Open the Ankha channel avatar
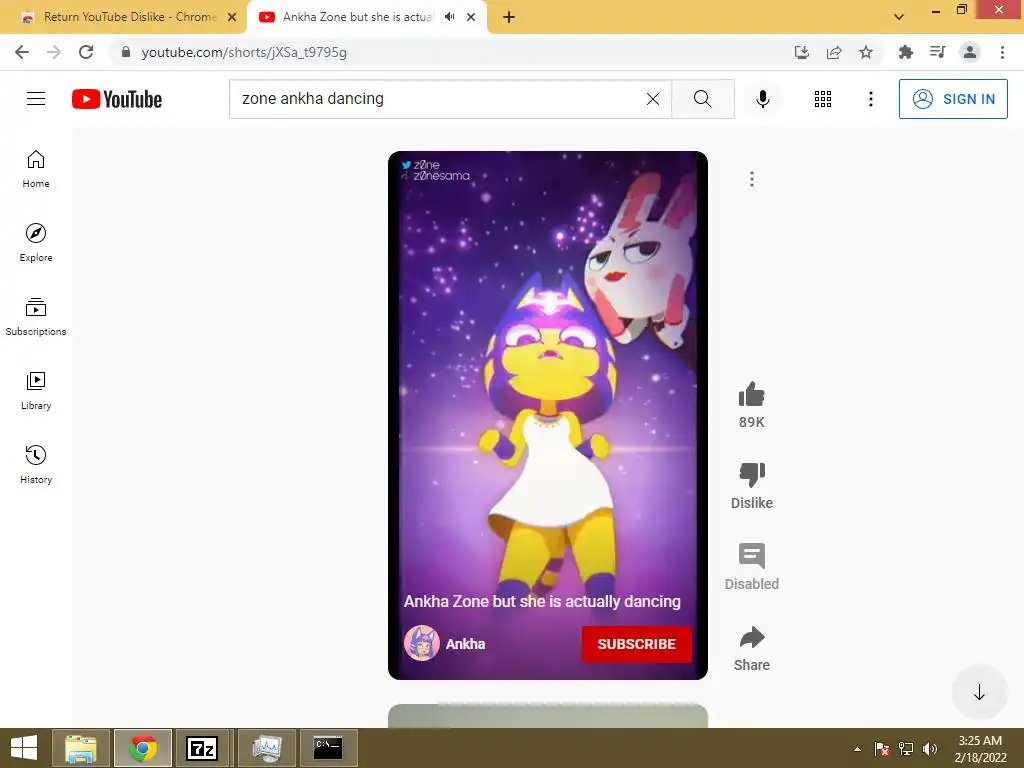 (421, 644)
